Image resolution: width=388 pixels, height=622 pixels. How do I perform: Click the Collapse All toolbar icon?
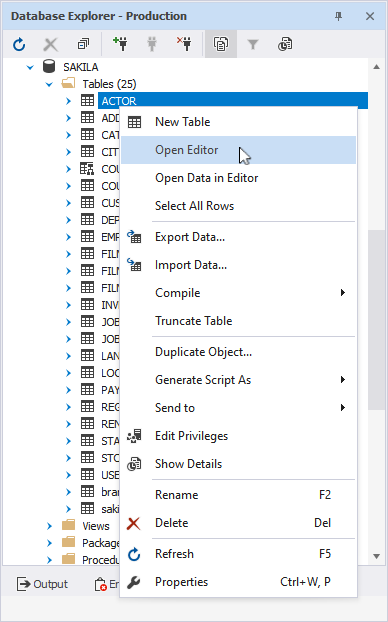[83, 44]
